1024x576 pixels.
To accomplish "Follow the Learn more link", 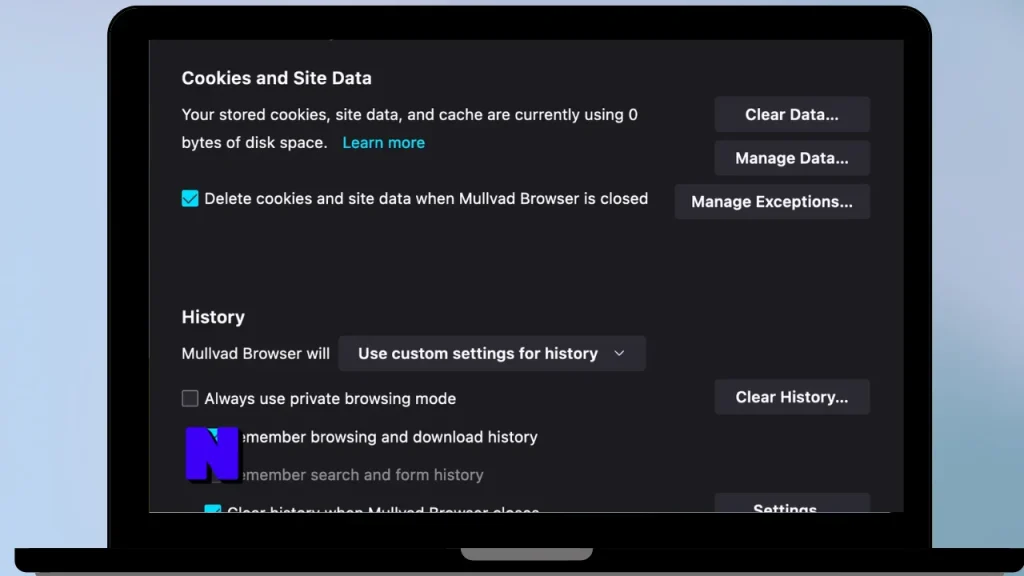I will pos(383,142).
